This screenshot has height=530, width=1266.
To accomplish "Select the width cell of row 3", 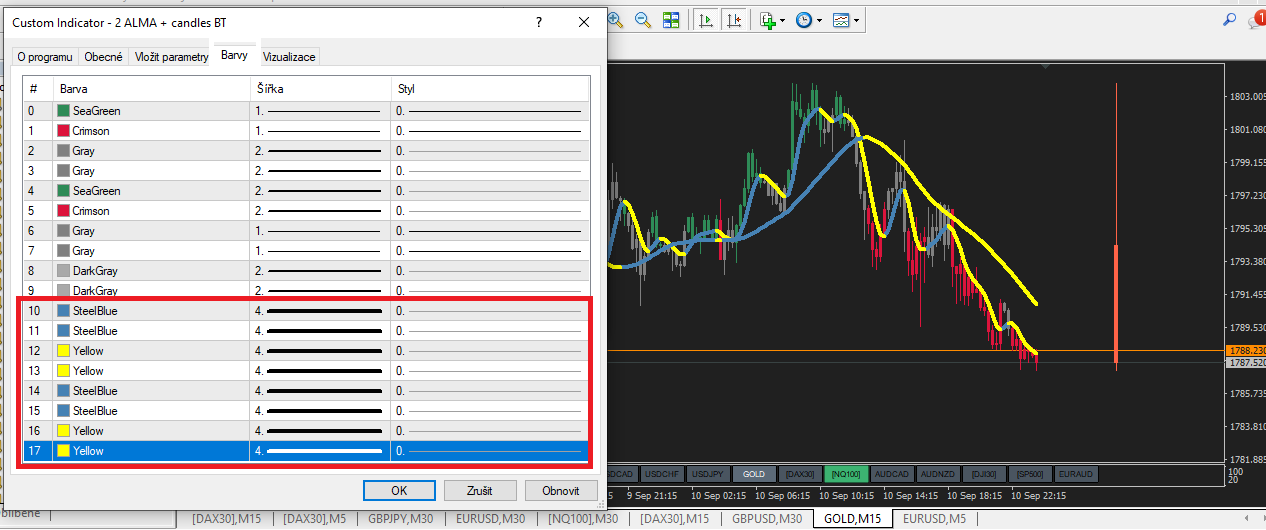I will point(320,171).
